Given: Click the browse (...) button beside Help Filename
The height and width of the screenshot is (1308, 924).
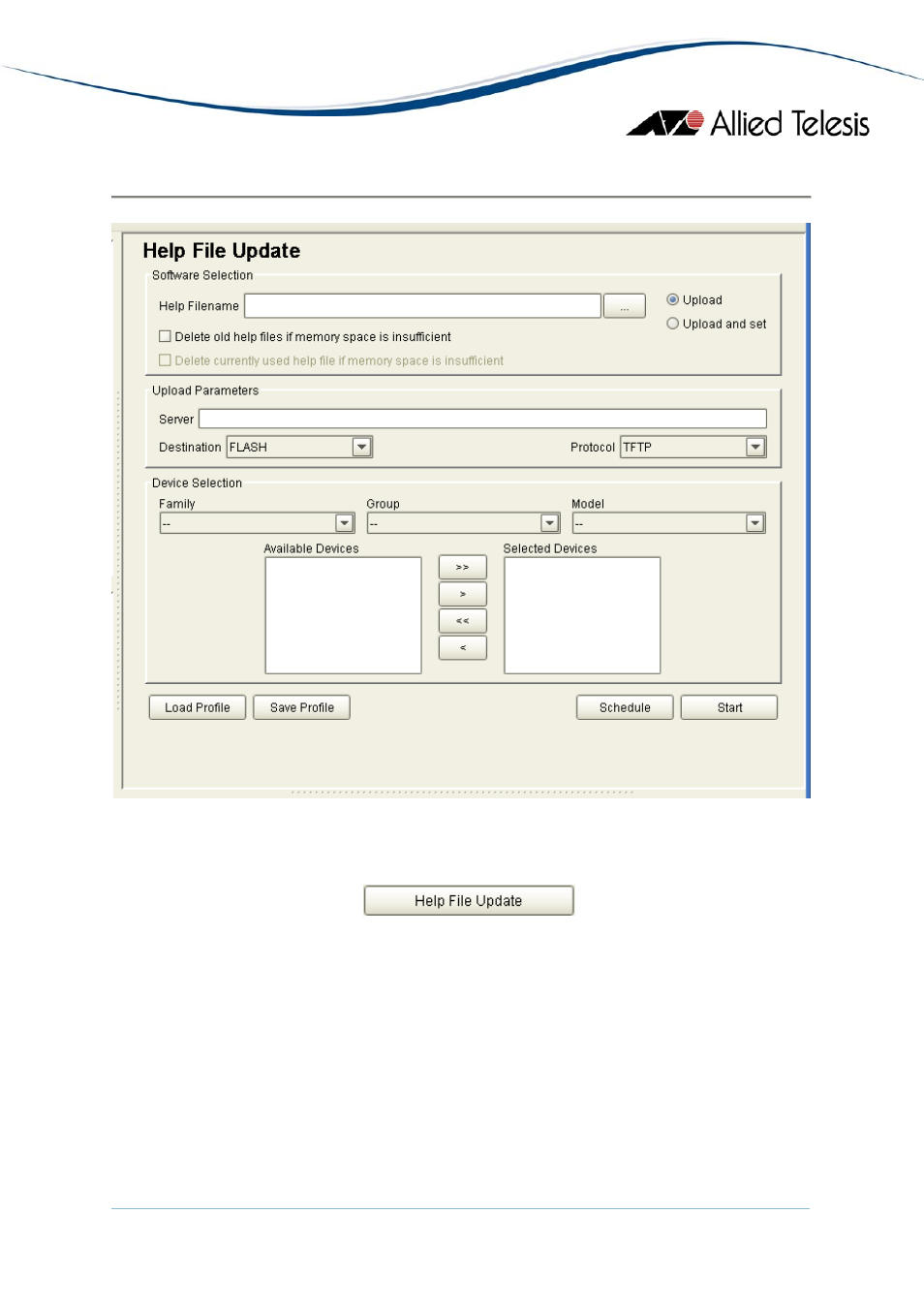Looking at the screenshot, I should (624, 306).
